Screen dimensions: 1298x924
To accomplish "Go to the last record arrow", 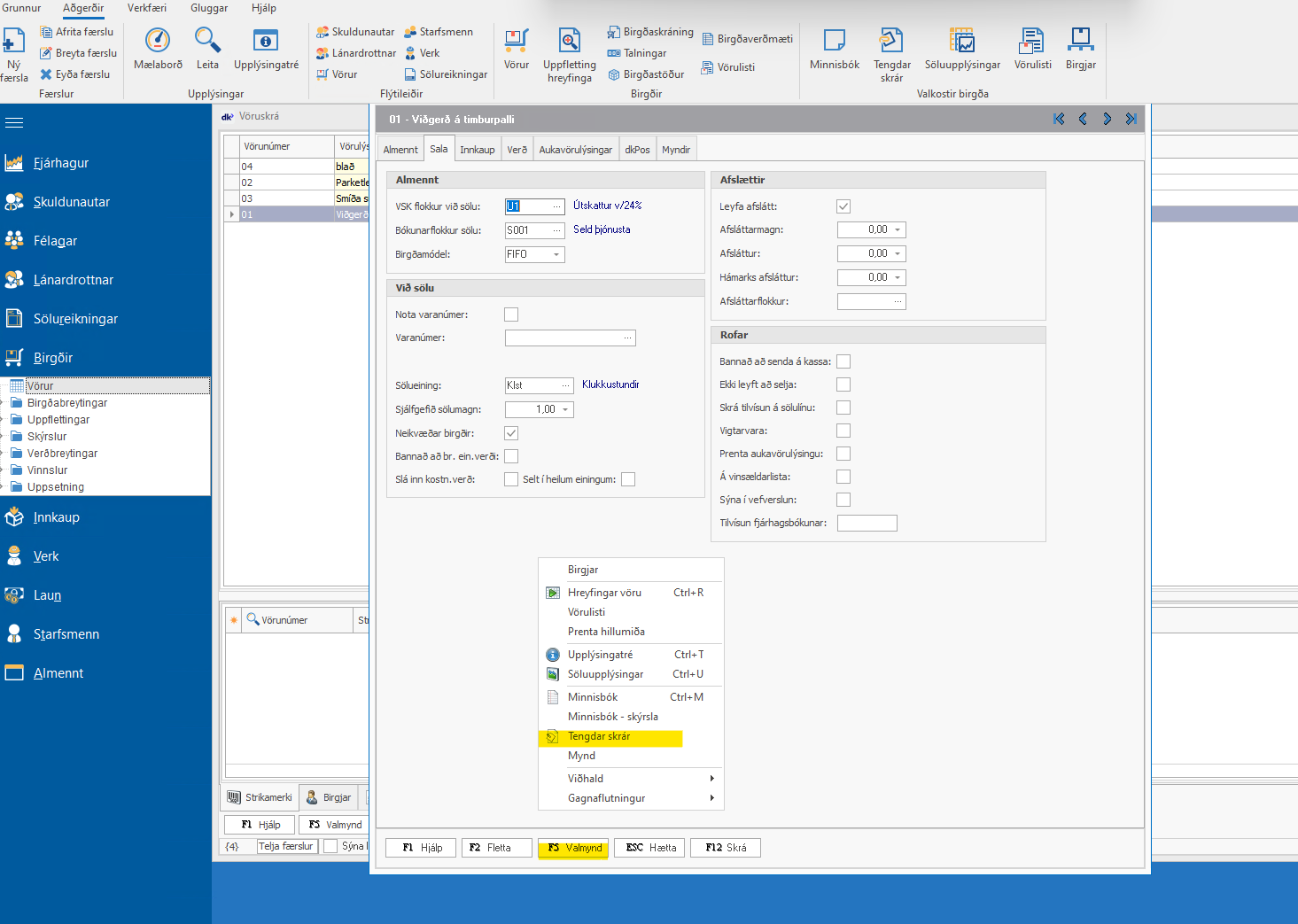I will [x=1131, y=119].
